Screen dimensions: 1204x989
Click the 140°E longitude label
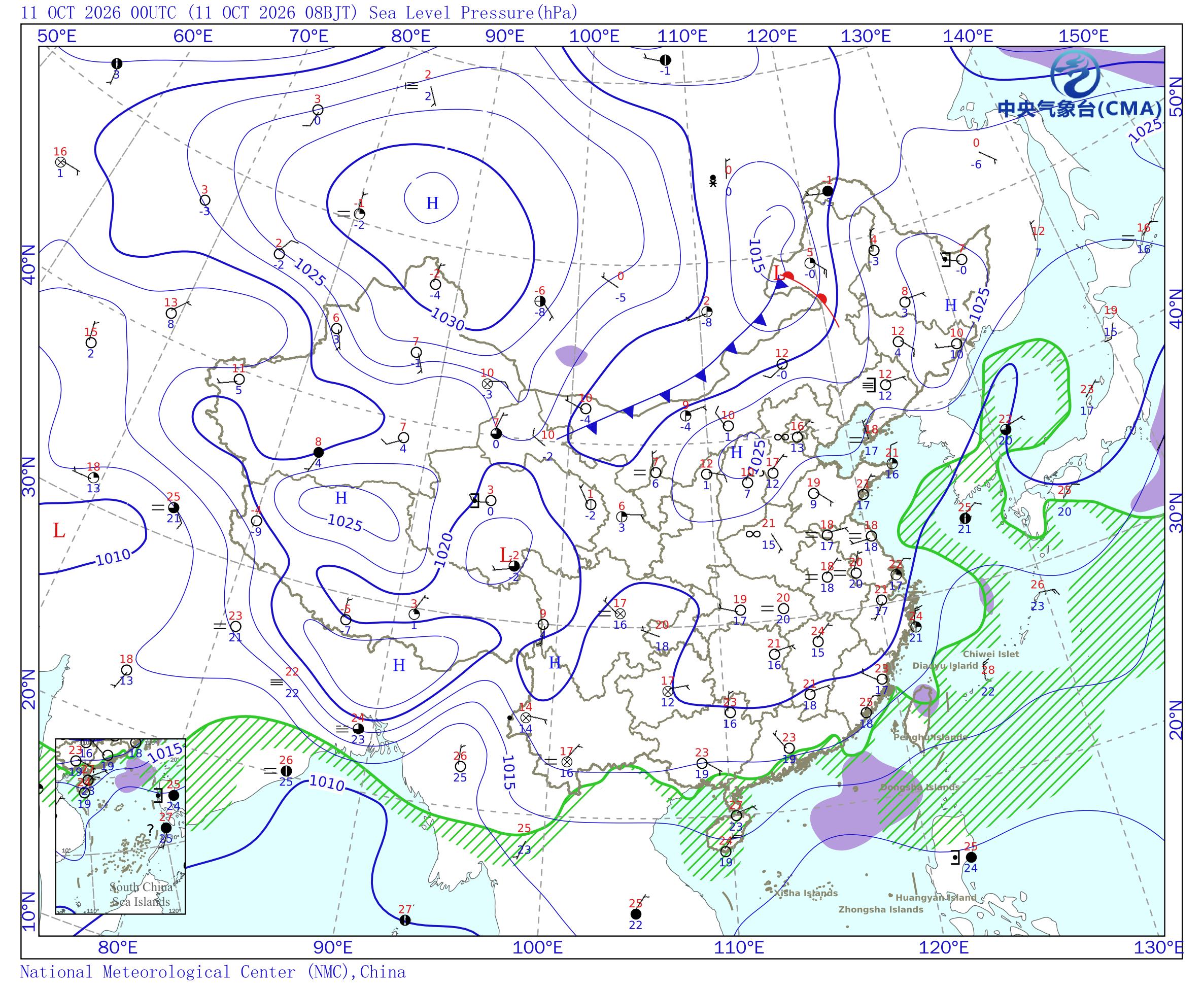[968, 37]
